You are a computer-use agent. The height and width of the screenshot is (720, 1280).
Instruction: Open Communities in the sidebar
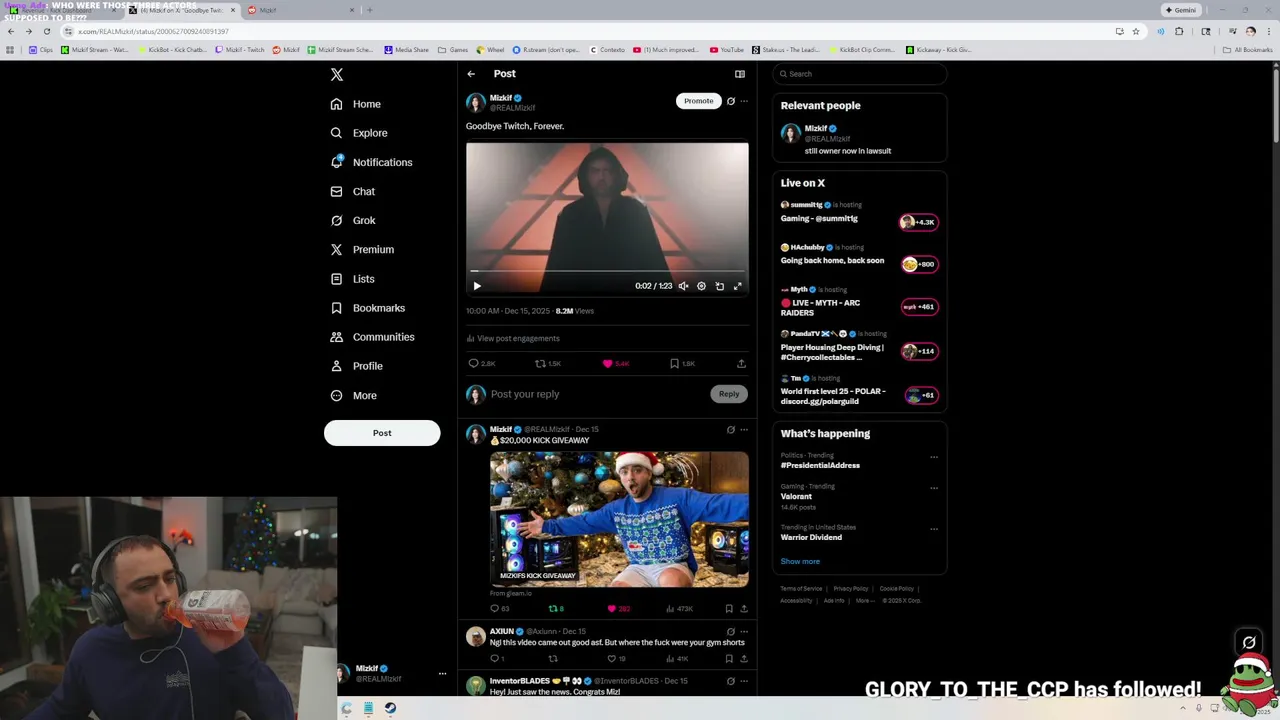coord(372,337)
